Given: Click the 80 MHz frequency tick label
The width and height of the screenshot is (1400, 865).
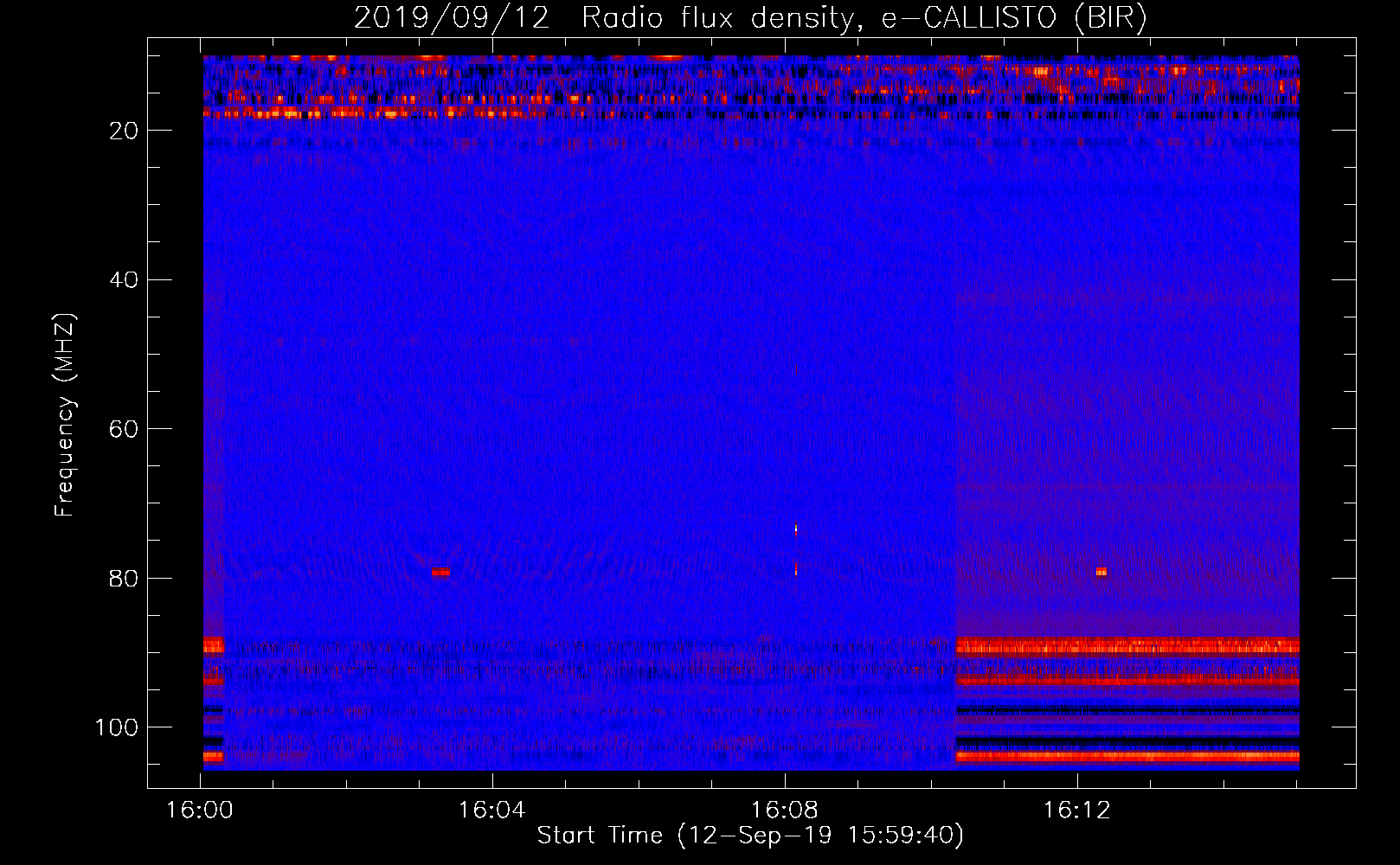Looking at the screenshot, I should (124, 579).
